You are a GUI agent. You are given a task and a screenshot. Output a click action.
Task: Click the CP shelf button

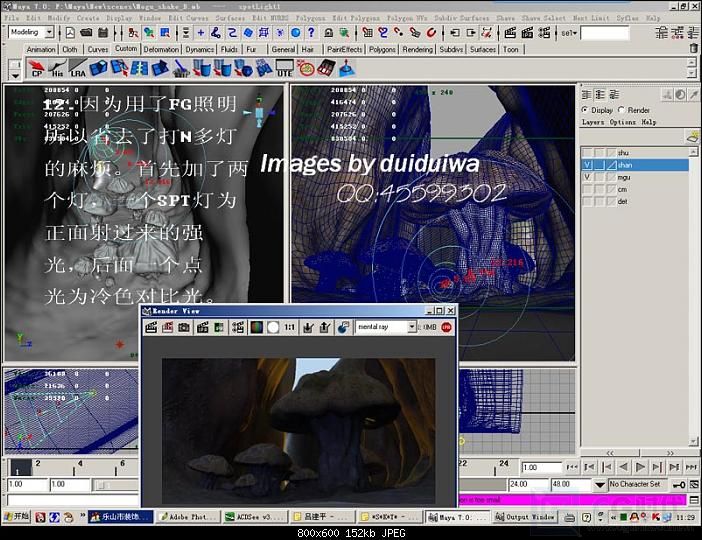click(36, 69)
